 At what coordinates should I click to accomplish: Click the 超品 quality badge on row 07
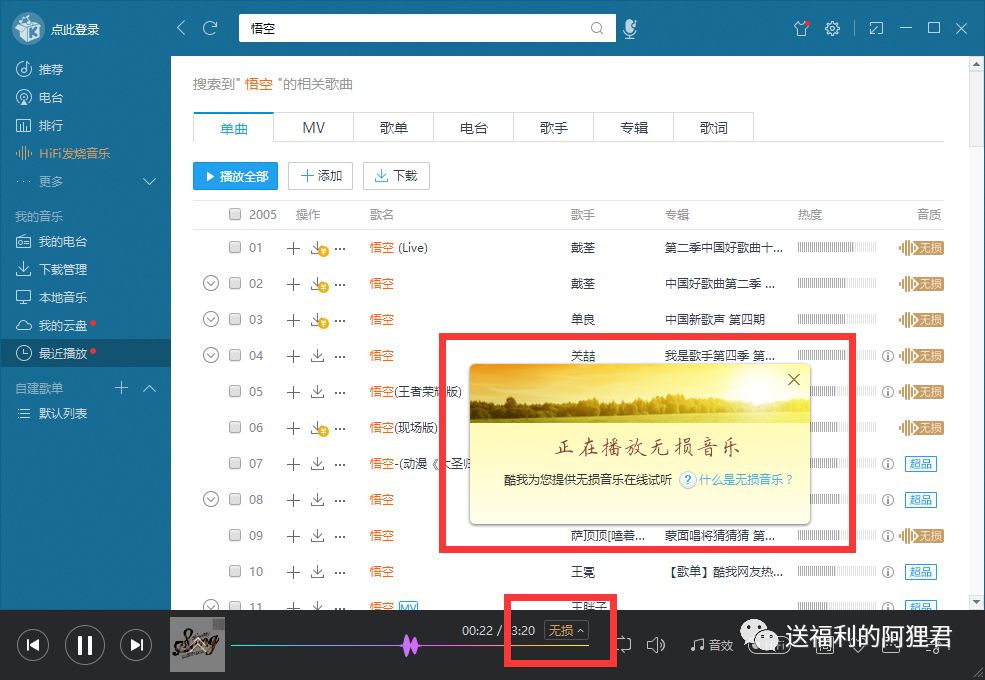tap(921, 464)
